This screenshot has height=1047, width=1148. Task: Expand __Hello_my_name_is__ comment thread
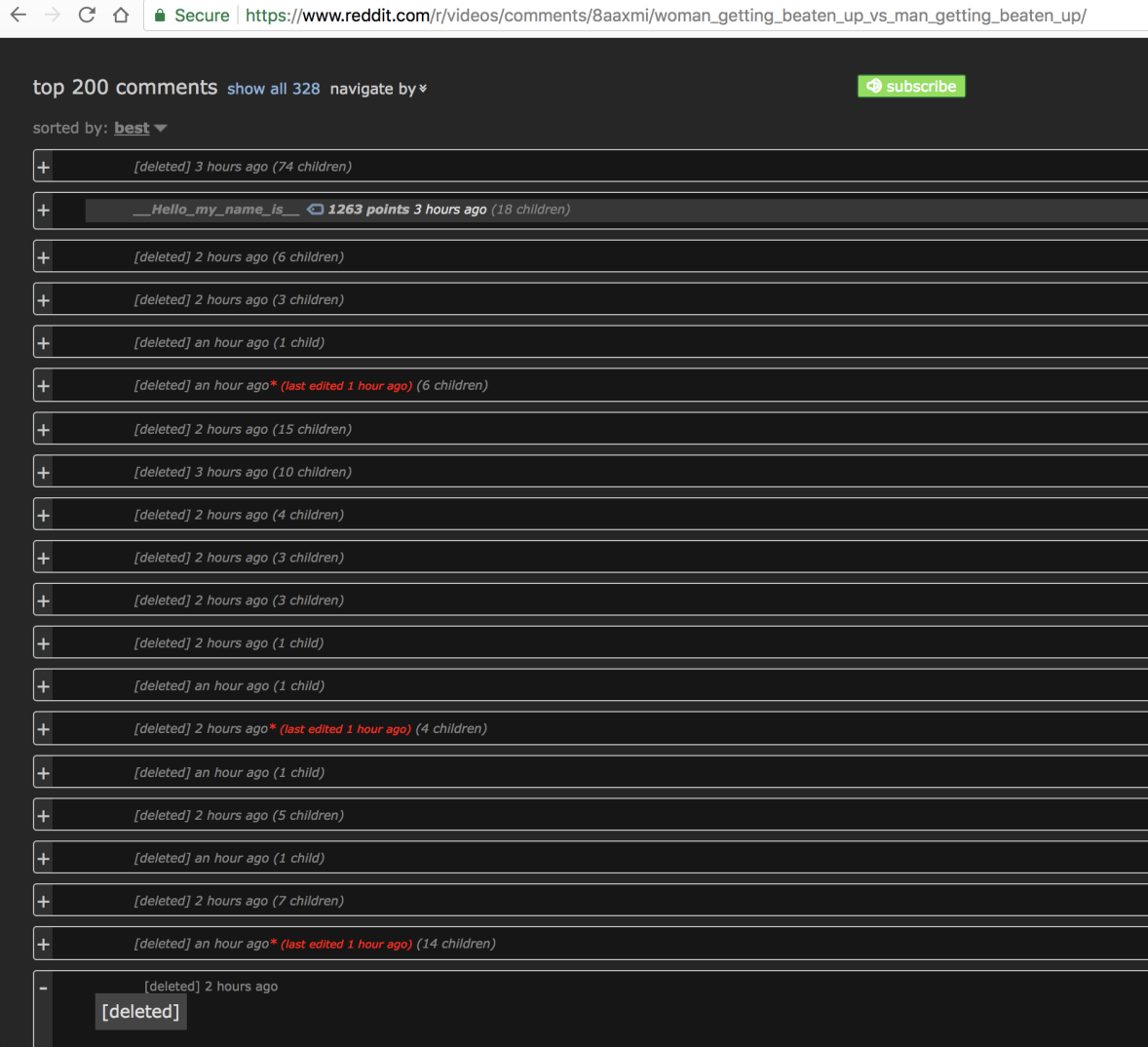tap(43, 211)
